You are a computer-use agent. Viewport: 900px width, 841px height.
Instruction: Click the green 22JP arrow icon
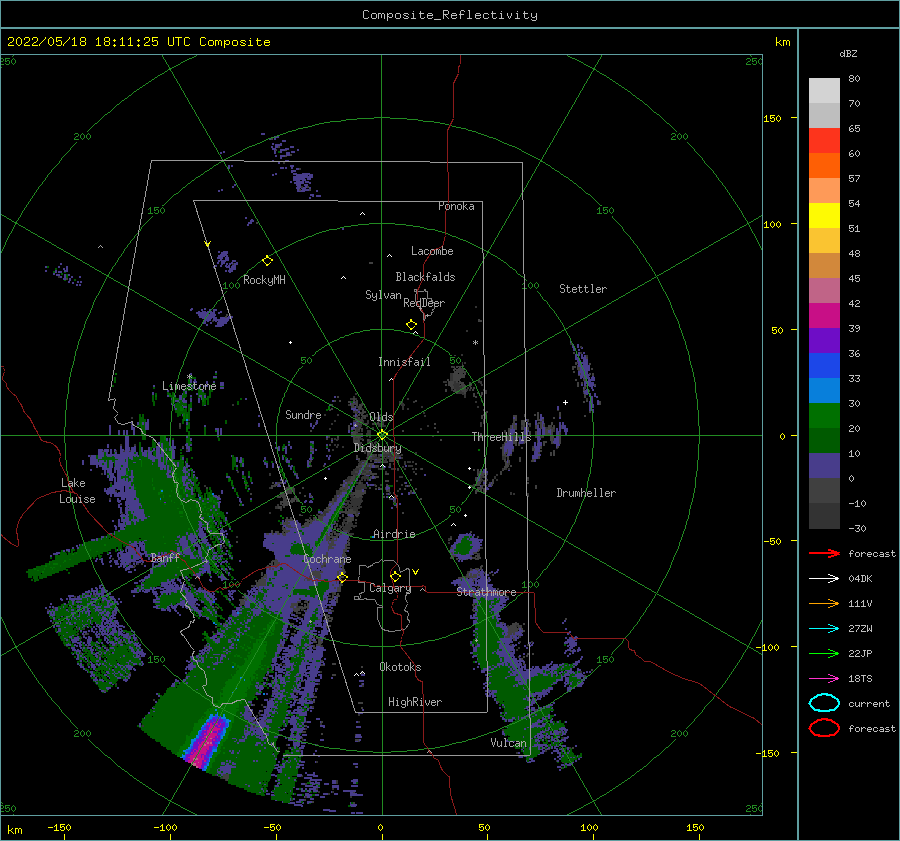[x=824, y=653]
